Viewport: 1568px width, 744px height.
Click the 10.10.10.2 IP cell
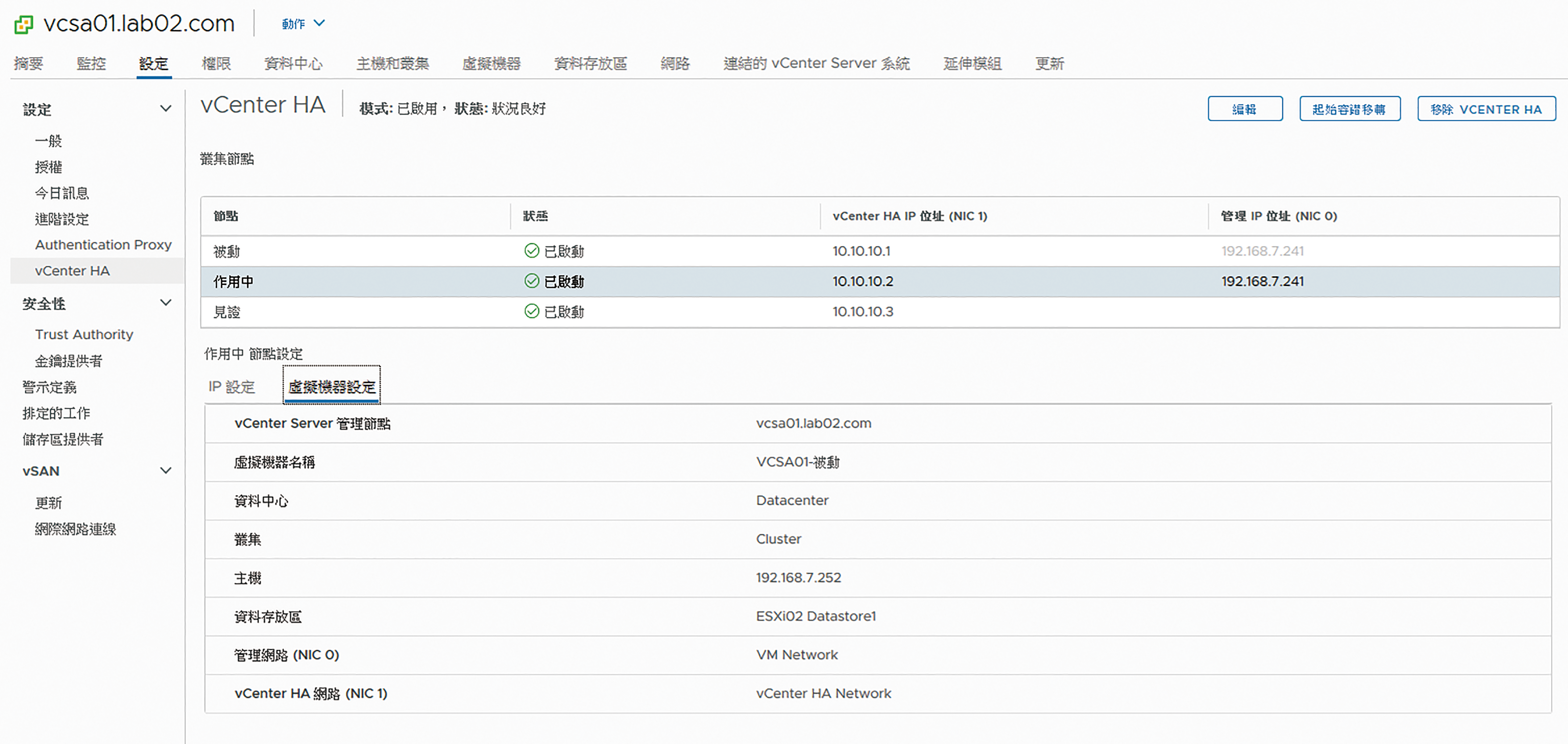coord(863,281)
